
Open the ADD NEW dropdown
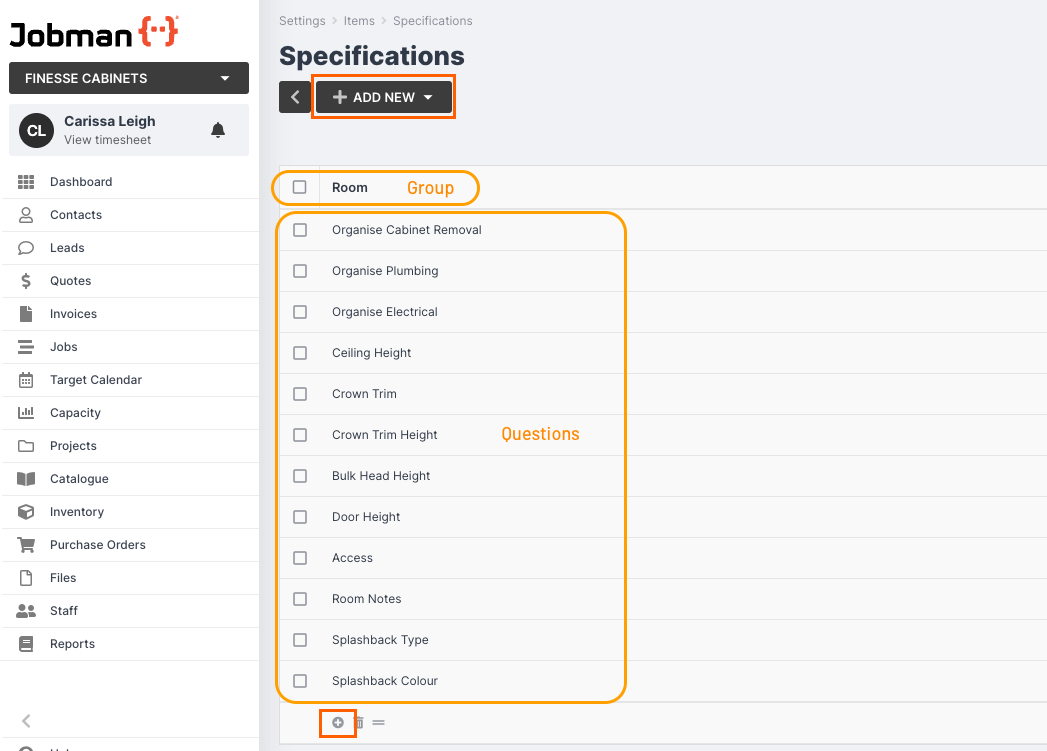pos(384,97)
